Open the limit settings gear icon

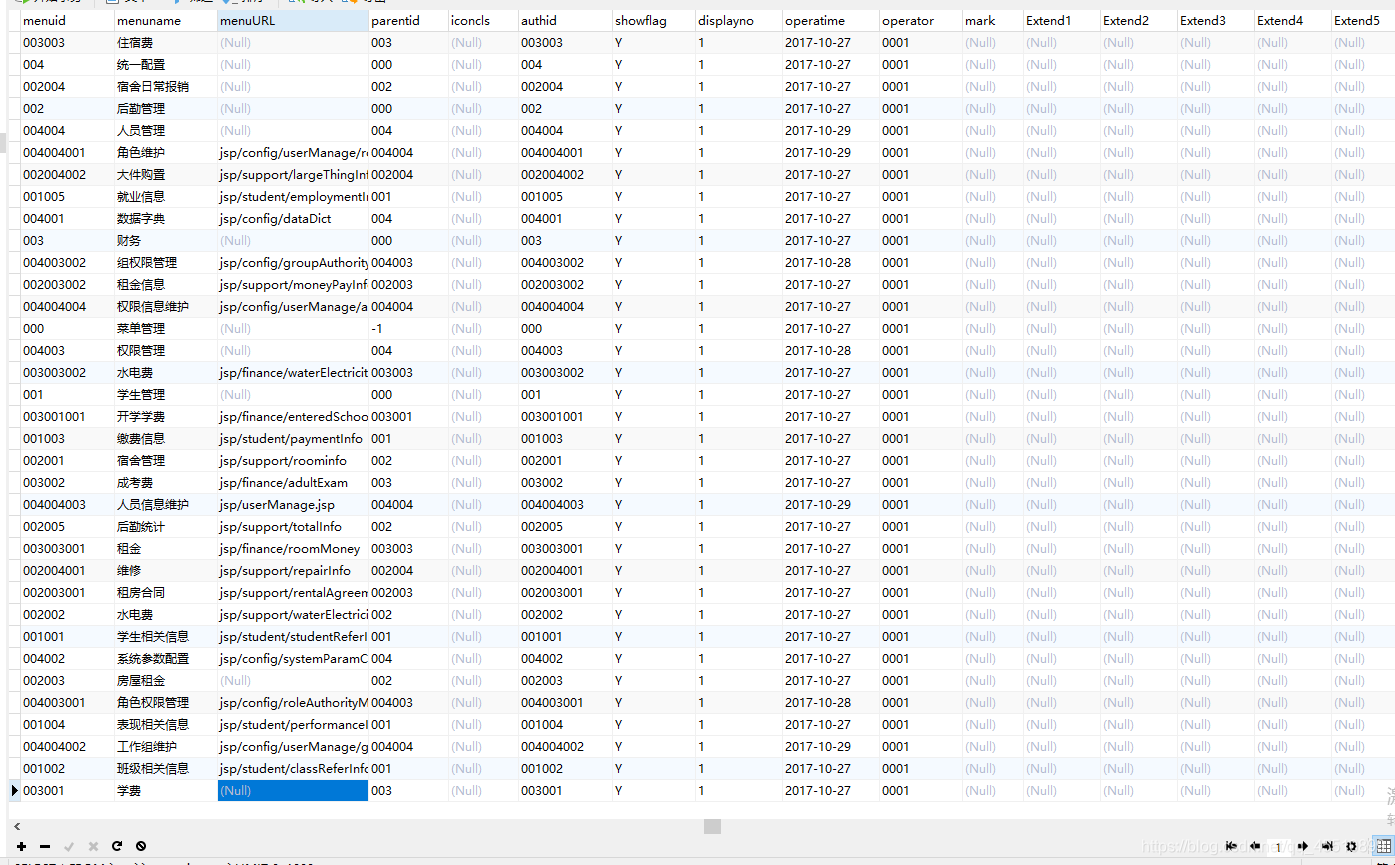[x=1351, y=846]
